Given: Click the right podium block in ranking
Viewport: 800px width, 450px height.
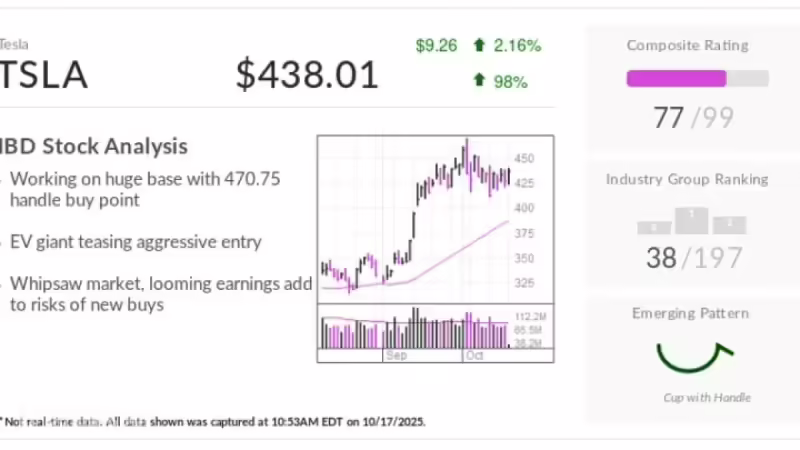Looking at the screenshot, I should coord(730,225).
